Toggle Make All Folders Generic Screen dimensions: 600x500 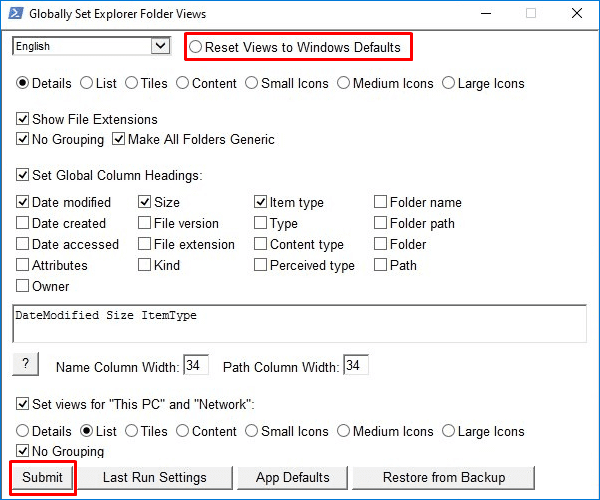(119, 139)
